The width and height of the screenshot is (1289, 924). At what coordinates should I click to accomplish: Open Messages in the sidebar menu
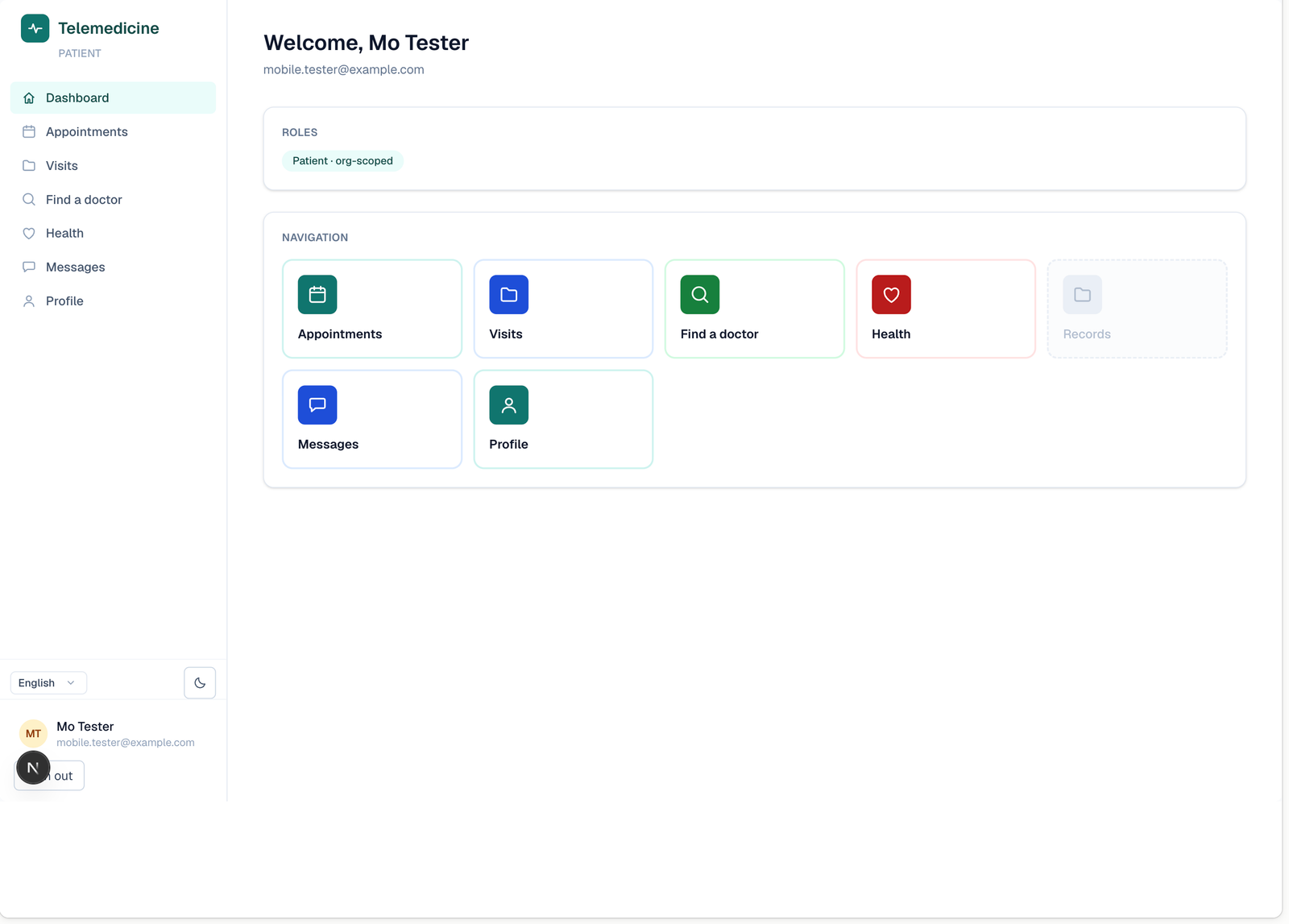pyautogui.click(x=113, y=267)
